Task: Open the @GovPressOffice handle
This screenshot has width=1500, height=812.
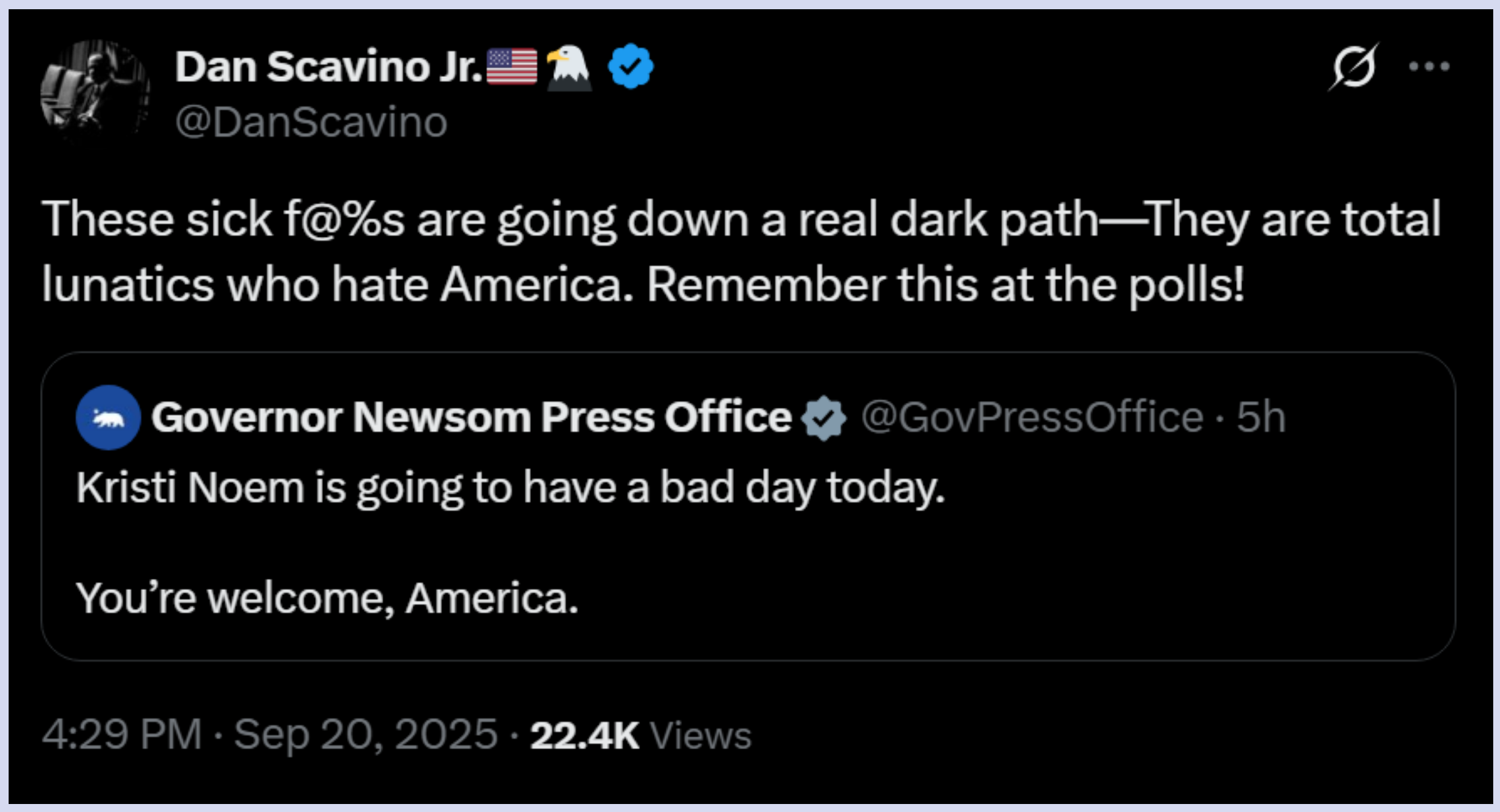Action: (1032, 418)
